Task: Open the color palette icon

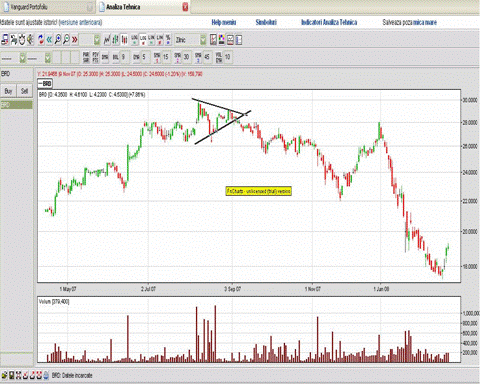Action: click(x=222, y=40)
